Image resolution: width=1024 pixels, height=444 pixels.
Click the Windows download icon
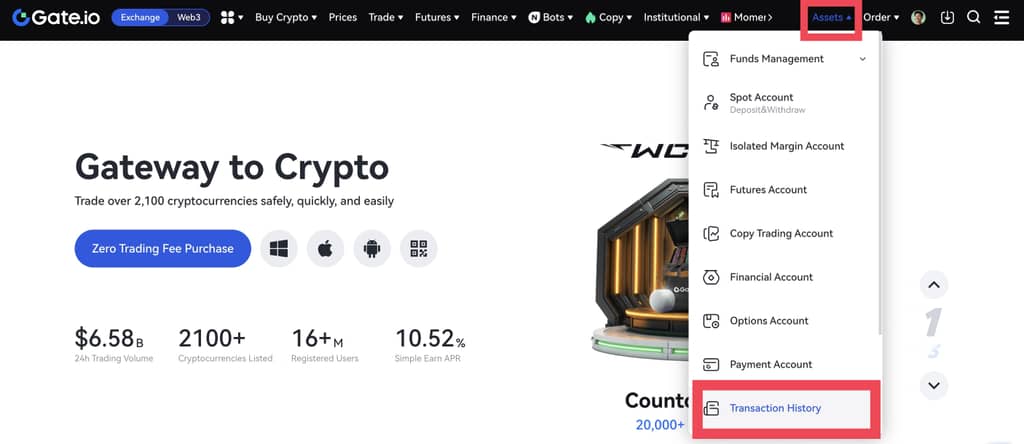[x=279, y=248]
